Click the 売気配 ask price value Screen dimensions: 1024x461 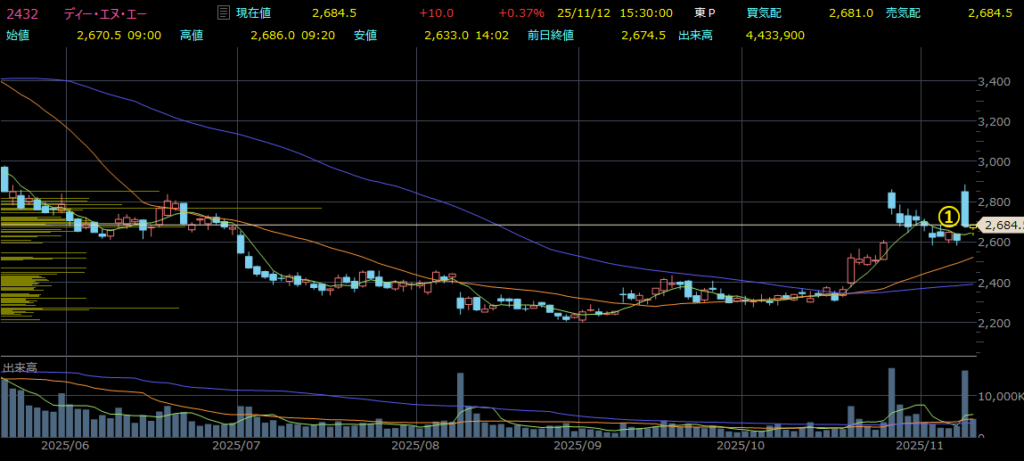(991, 13)
